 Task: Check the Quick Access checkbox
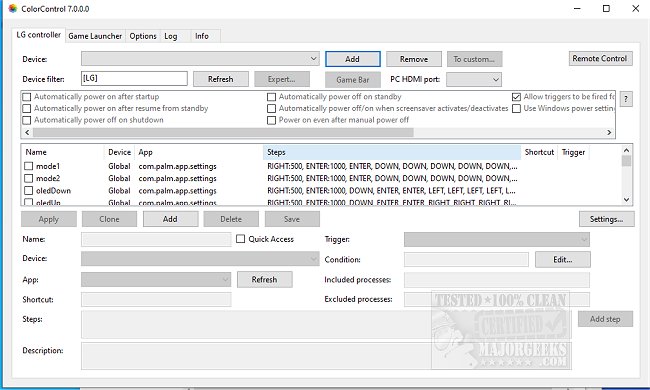(240, 239)
